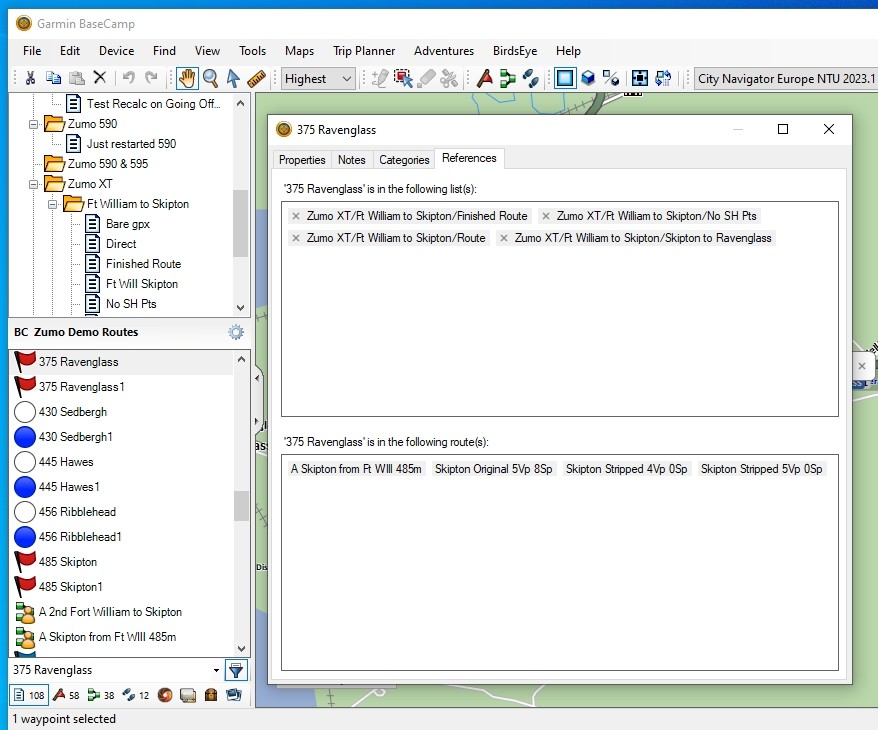Remove from No SH Pts list reference
Viewport: 878px width, 730px height.
(546, 216)
